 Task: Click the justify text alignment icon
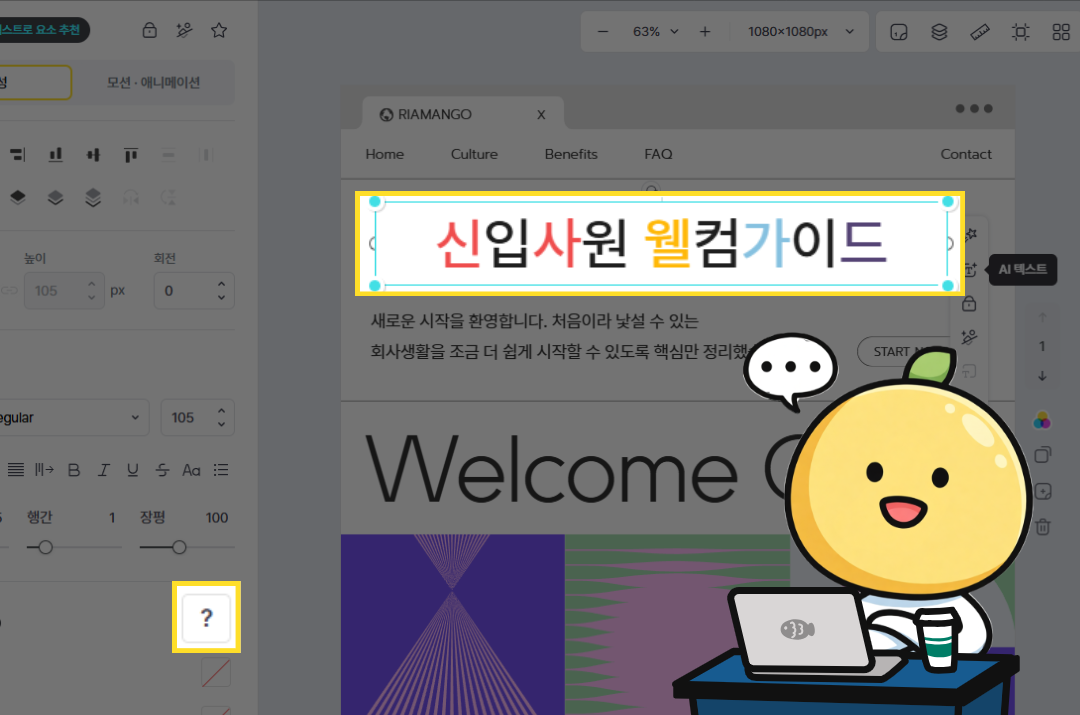(x=15, y=470)
